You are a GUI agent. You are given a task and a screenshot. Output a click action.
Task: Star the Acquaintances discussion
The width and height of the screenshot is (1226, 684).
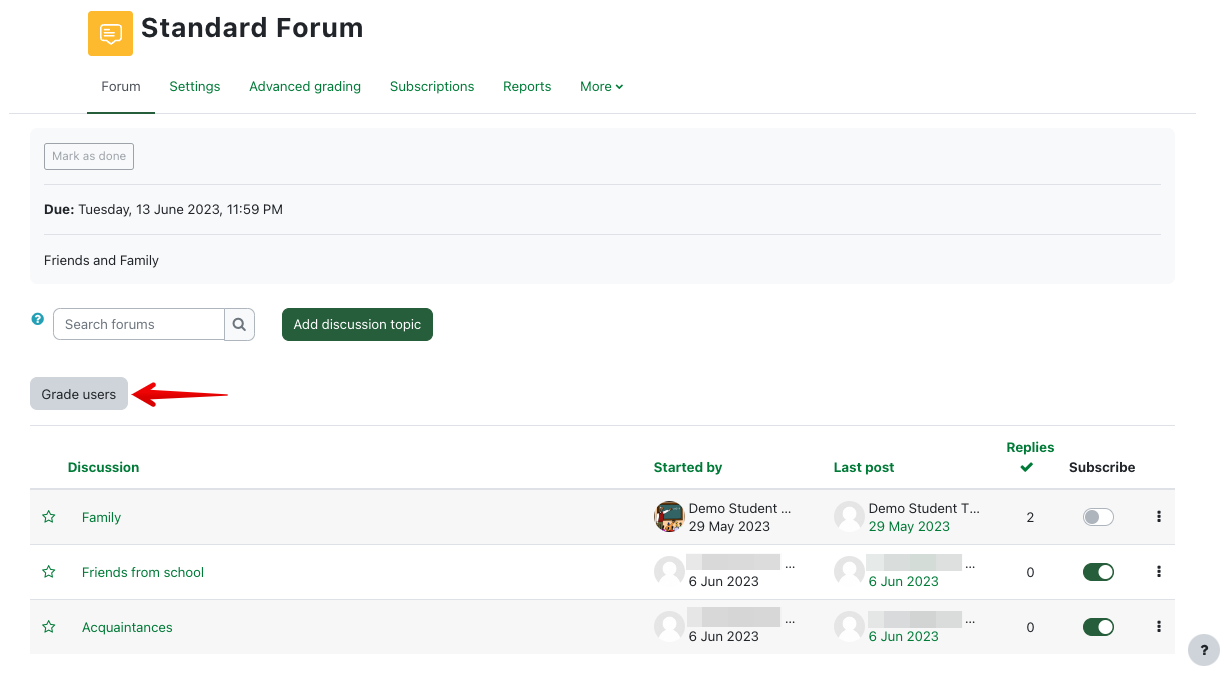tap(48, 627)
